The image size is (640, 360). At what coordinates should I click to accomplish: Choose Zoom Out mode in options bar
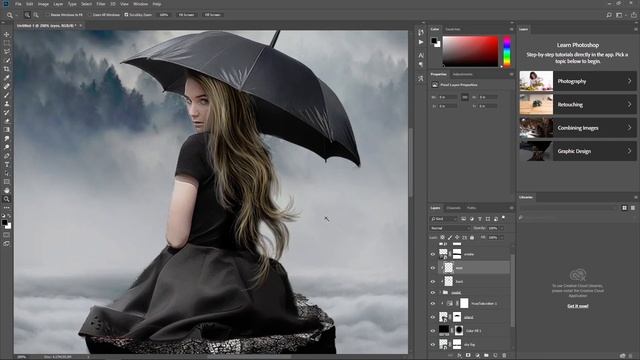(36, 15)
